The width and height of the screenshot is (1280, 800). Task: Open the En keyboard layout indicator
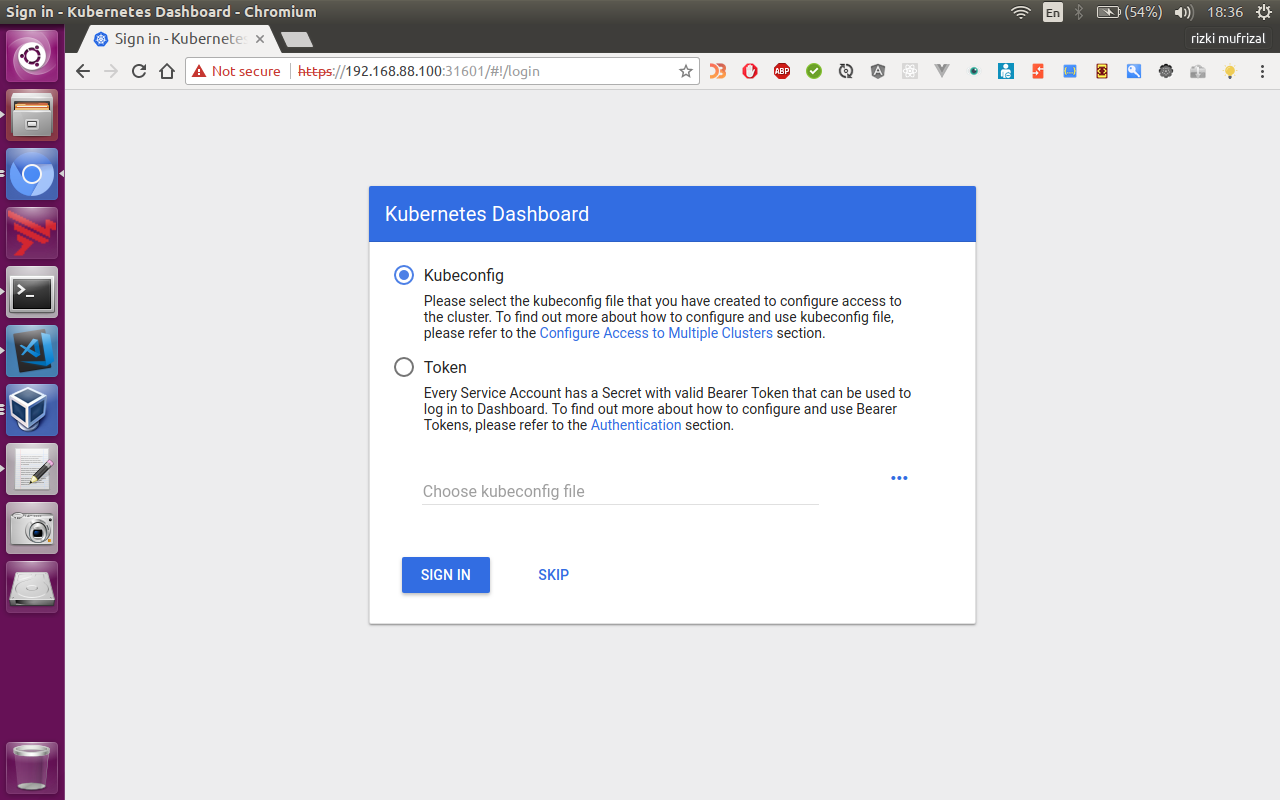tap(1052, 12)
